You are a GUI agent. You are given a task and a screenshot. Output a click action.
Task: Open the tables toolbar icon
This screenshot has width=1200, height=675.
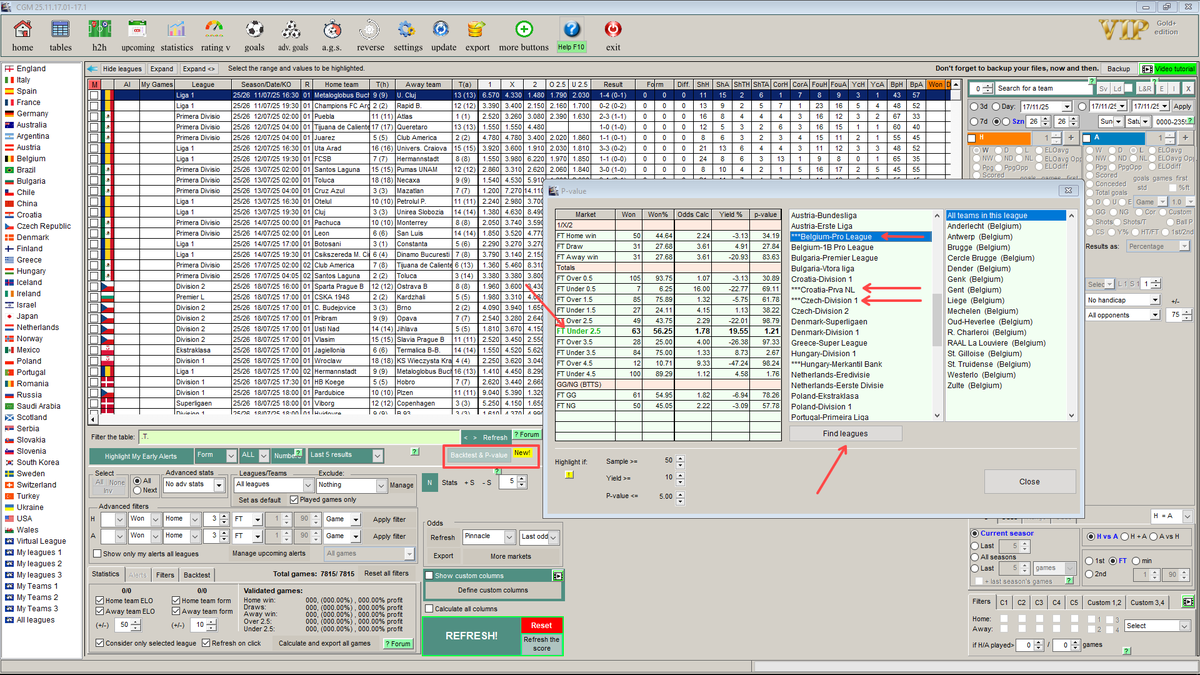60,30
